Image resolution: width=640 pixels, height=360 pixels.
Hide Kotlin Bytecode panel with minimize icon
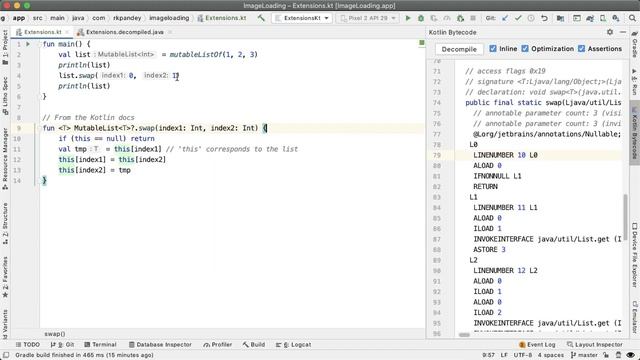[623, 32]
